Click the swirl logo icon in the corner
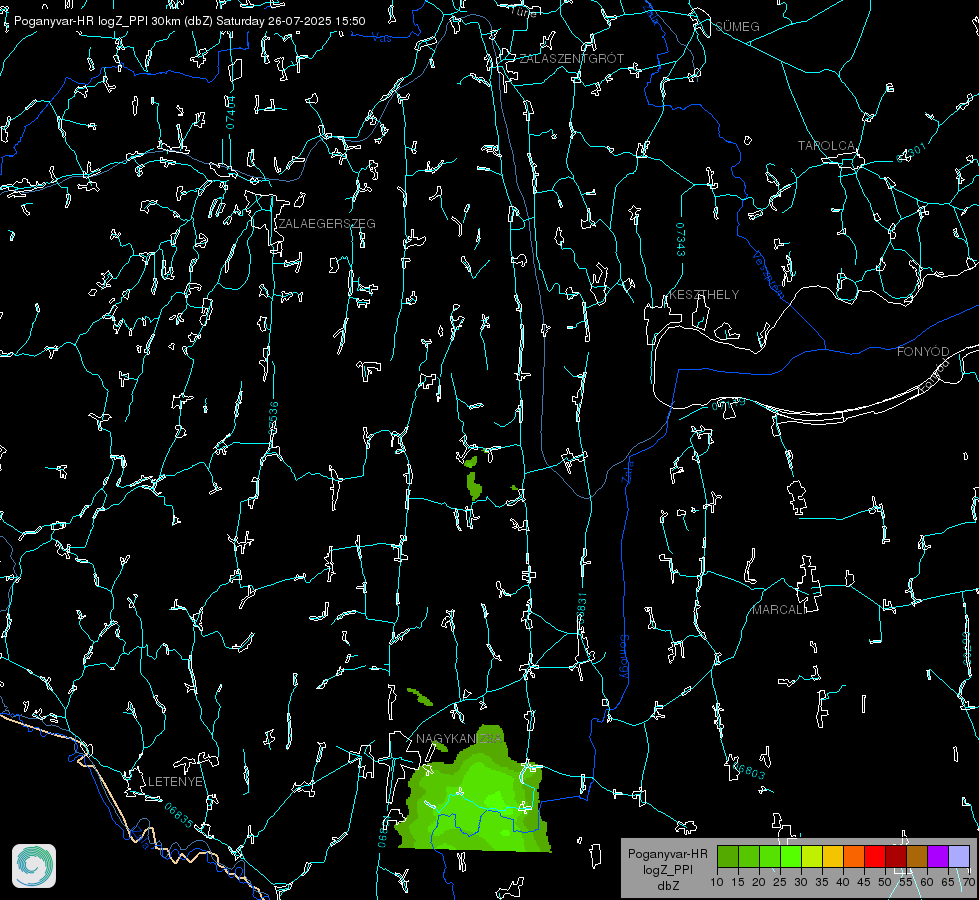Screen dimensions: 979x900 point(34,866)
